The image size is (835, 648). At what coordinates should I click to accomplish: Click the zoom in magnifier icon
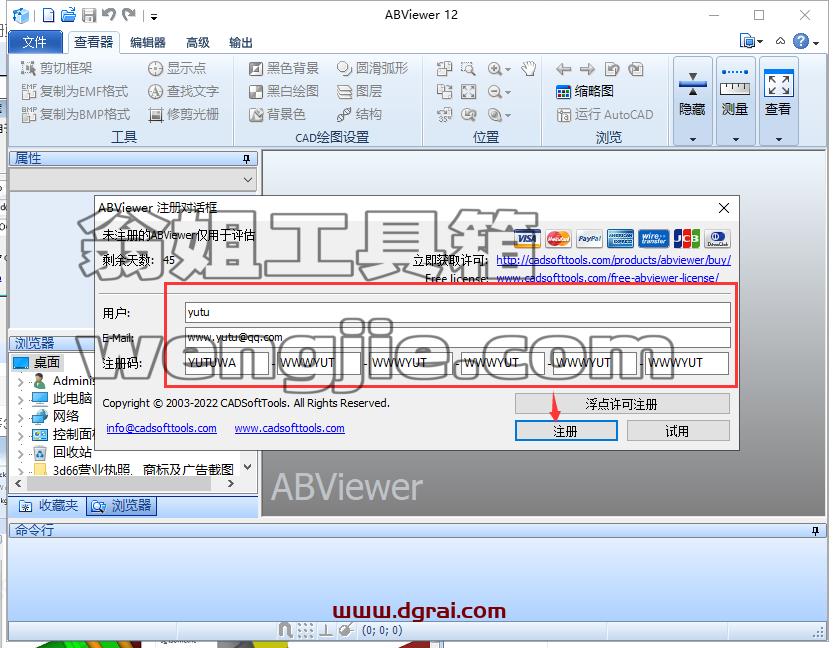[x=494, y=69]
